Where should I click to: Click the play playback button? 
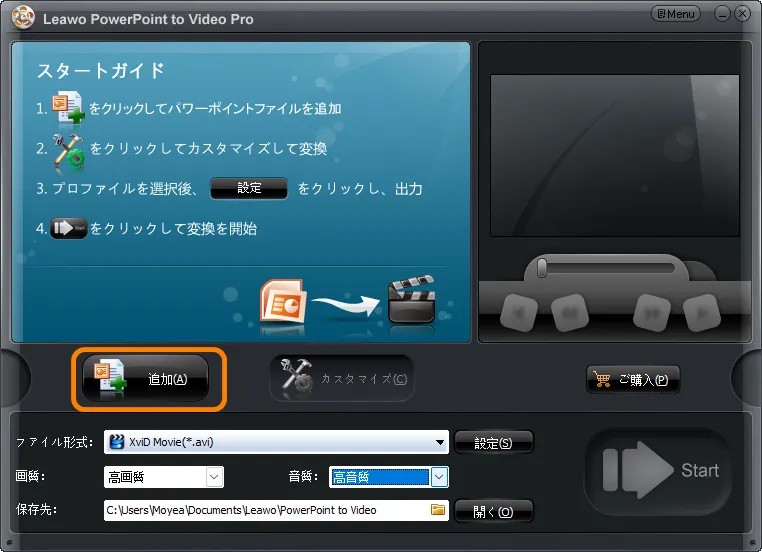coord(702,312)
